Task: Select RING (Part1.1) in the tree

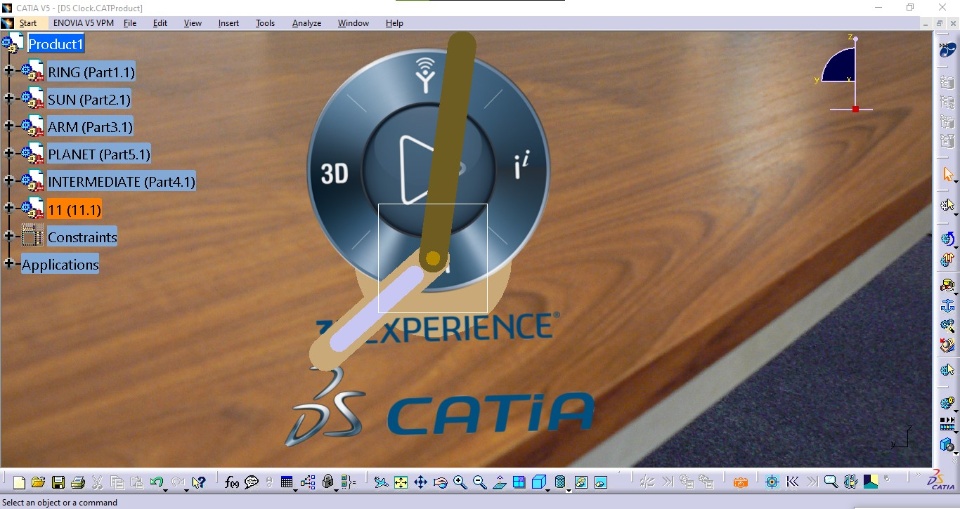Action: 91,72
